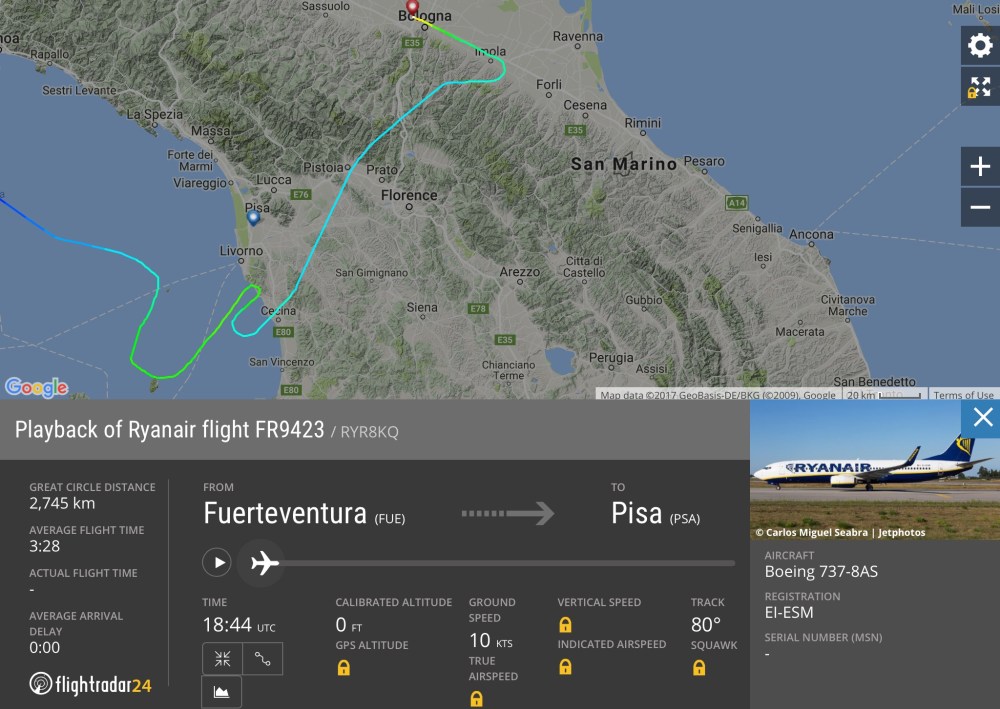Play the flight playback

pyautogui.click(x=217, y=563)
